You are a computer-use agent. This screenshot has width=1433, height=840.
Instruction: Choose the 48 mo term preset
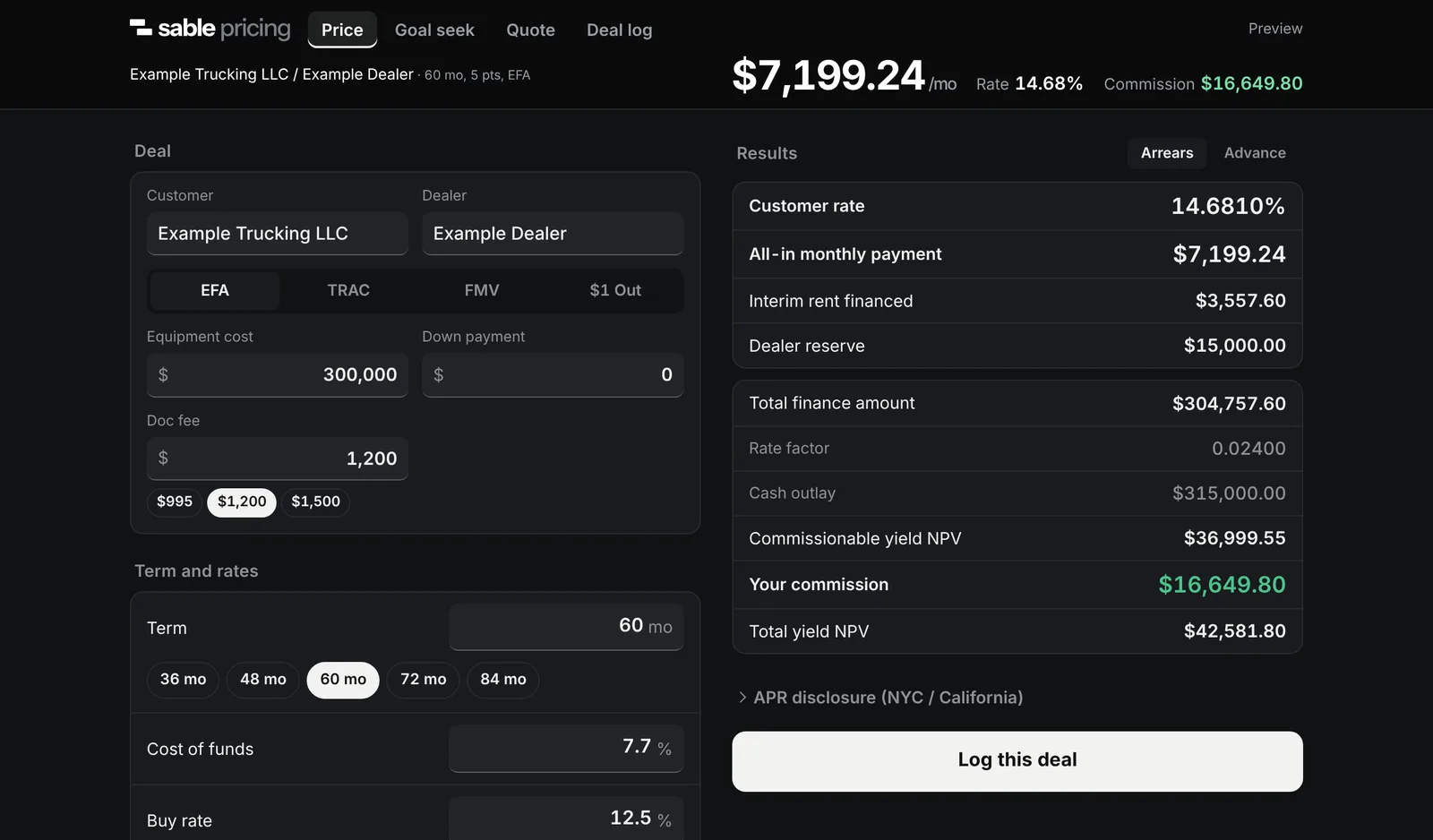(x=263, y=680)
